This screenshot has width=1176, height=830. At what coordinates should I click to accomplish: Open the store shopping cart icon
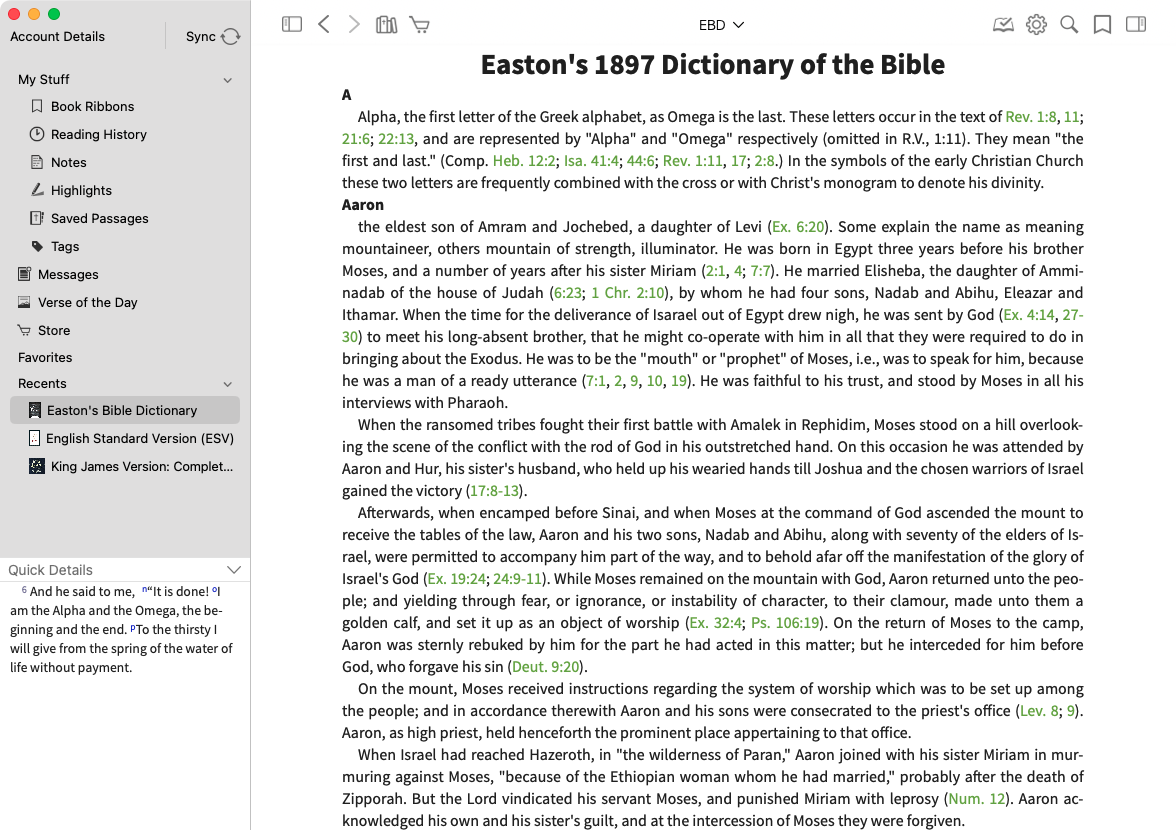420,25
